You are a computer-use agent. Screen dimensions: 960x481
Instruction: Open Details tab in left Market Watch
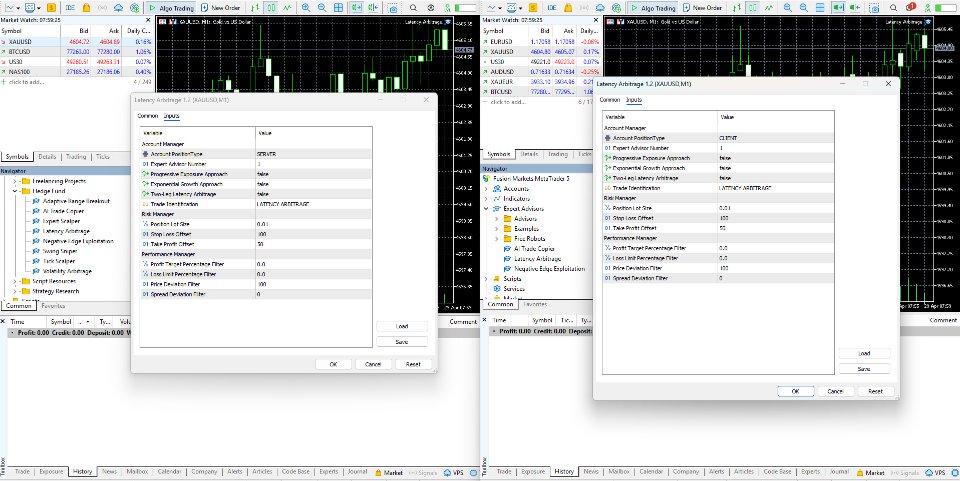point(47,157)
